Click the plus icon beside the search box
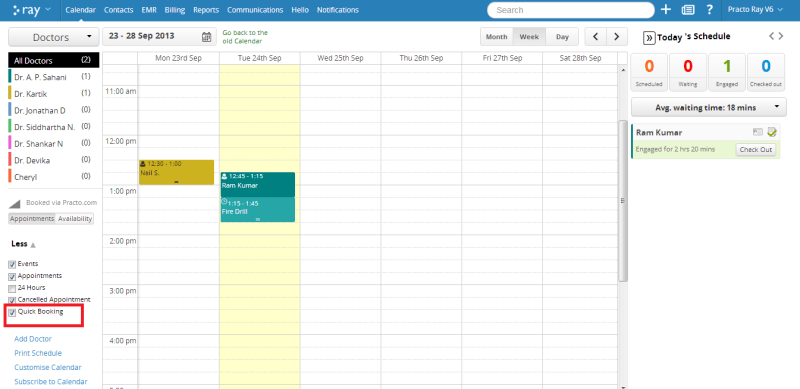The height and width of the screenshot is (389, 800). [x=666, y=10]
